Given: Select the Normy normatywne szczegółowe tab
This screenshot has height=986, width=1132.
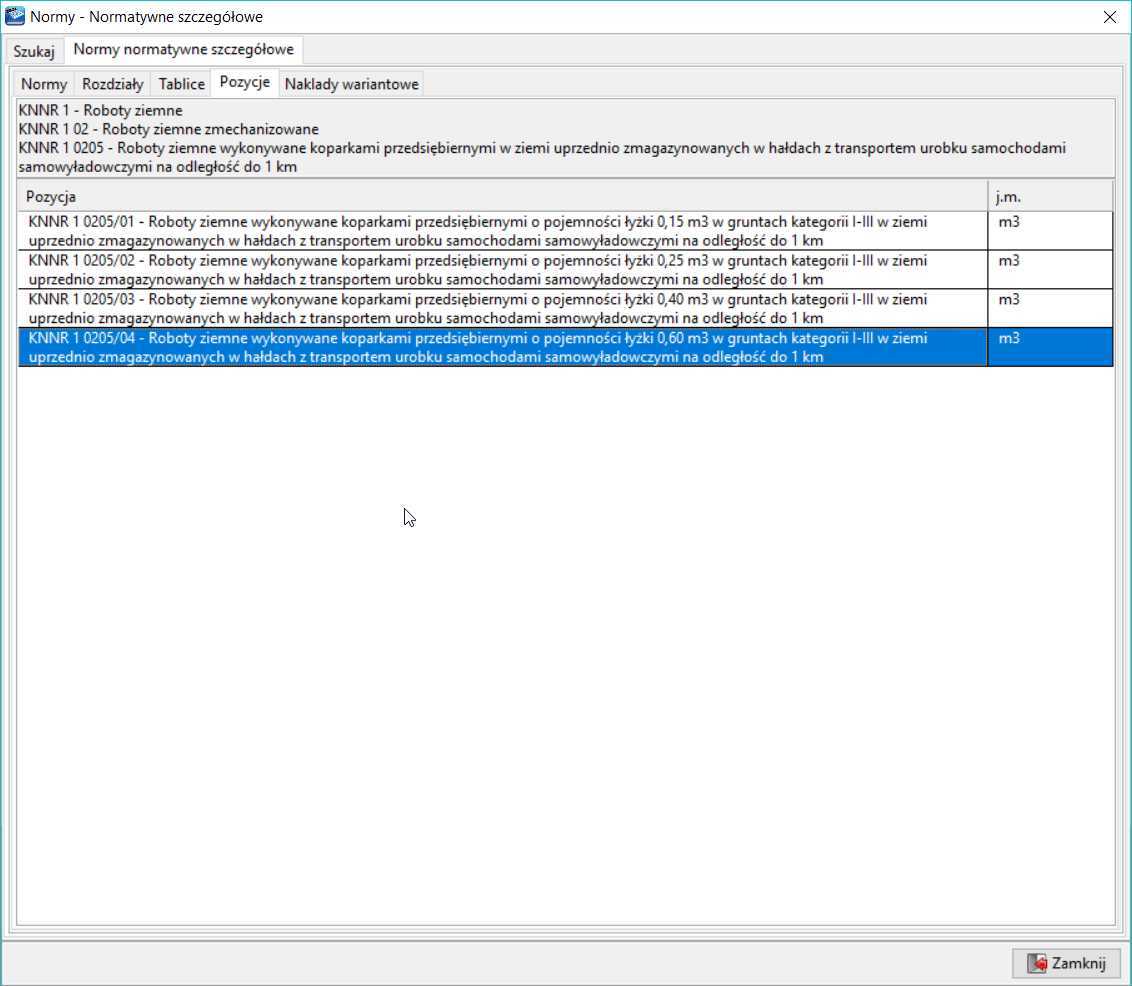Looking at the screenshot, I should pyautogui.click(x=183, y=49).
